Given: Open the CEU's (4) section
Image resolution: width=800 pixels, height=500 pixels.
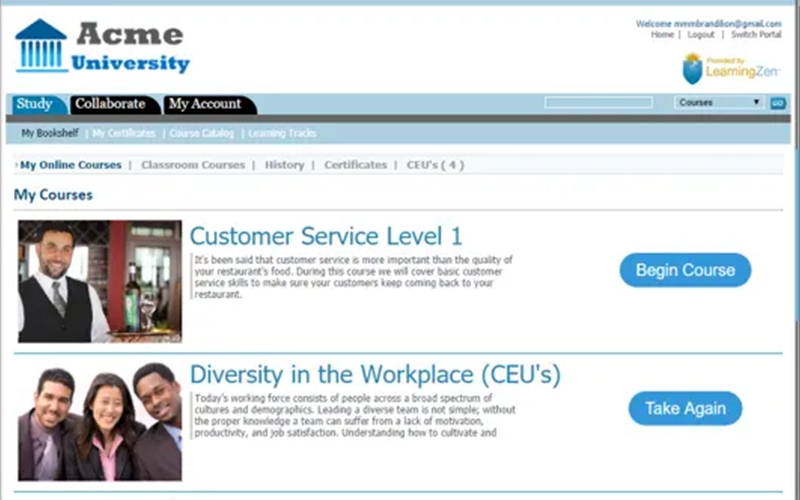Looking at the screenshot, I should pyautogui.click(x=435, y=165).
